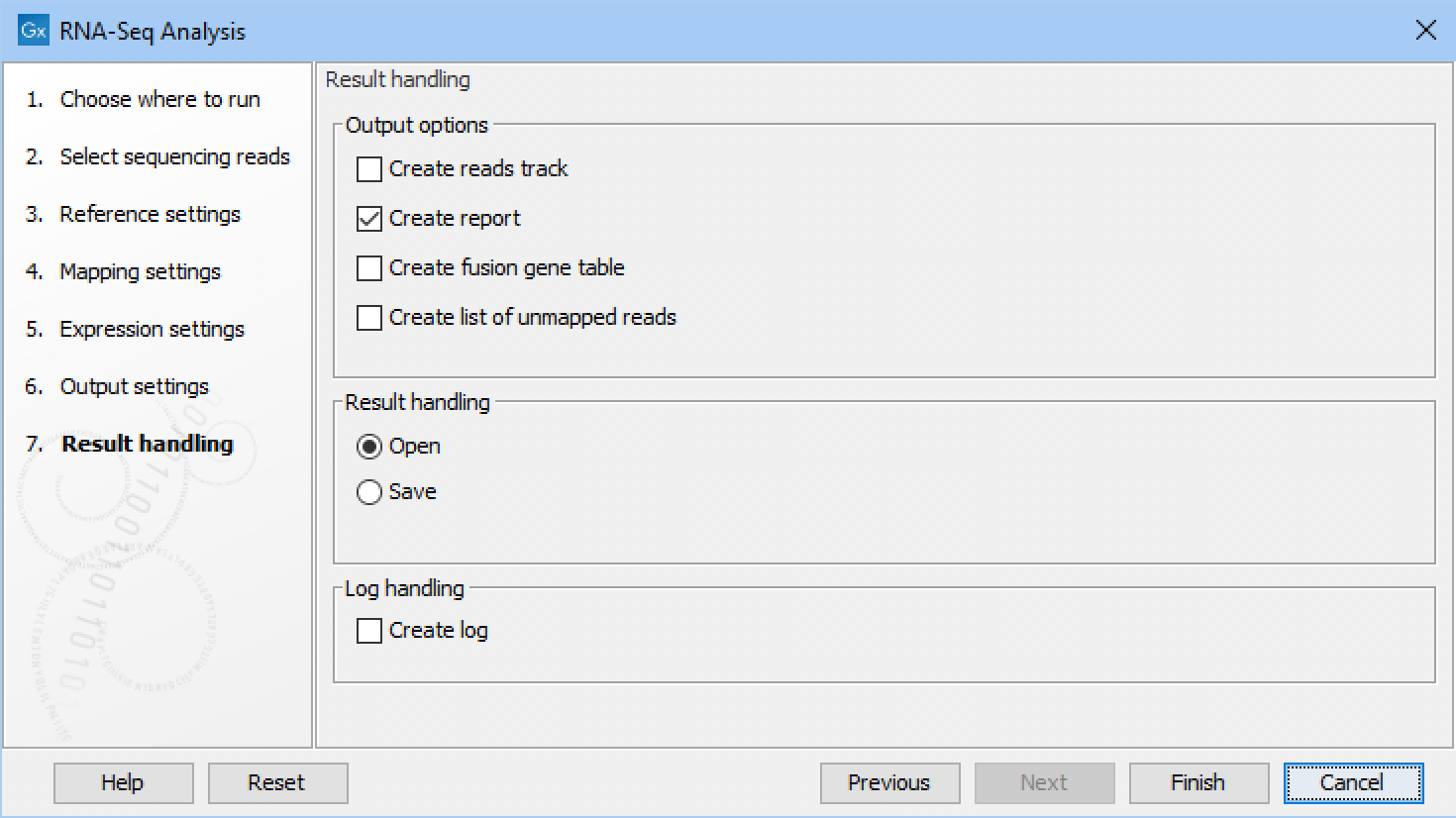Switch to Mapping settings step
The height and width of the screenshot is (818, 1456).
(140, 272)
